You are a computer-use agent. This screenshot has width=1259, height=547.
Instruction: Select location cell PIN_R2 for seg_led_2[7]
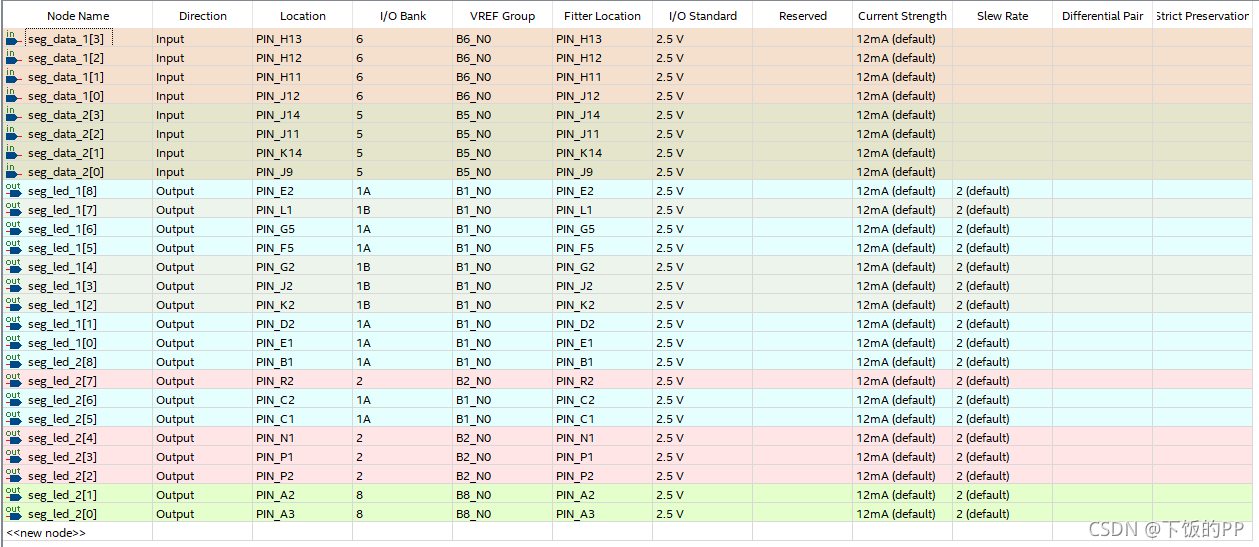click(302, 380)
